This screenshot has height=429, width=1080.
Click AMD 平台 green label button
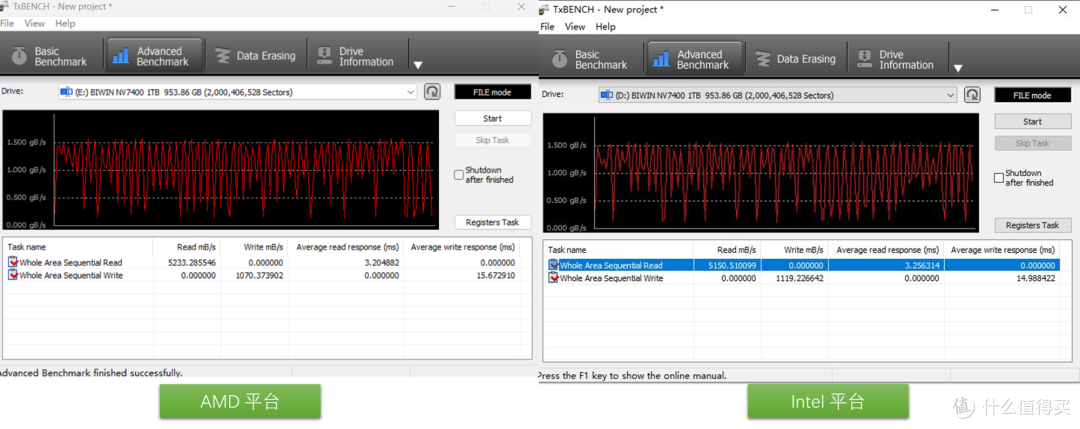240,401
